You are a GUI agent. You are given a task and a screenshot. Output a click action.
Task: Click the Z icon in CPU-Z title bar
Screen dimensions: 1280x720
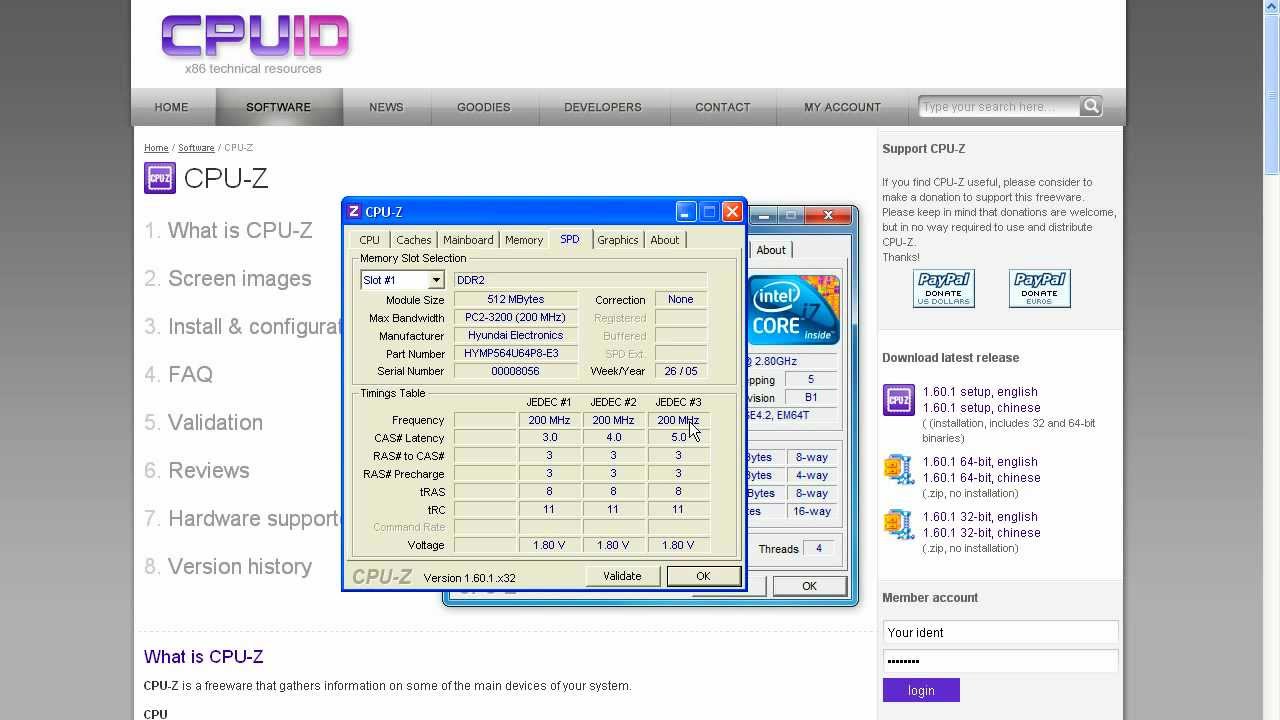click(354, 212)
